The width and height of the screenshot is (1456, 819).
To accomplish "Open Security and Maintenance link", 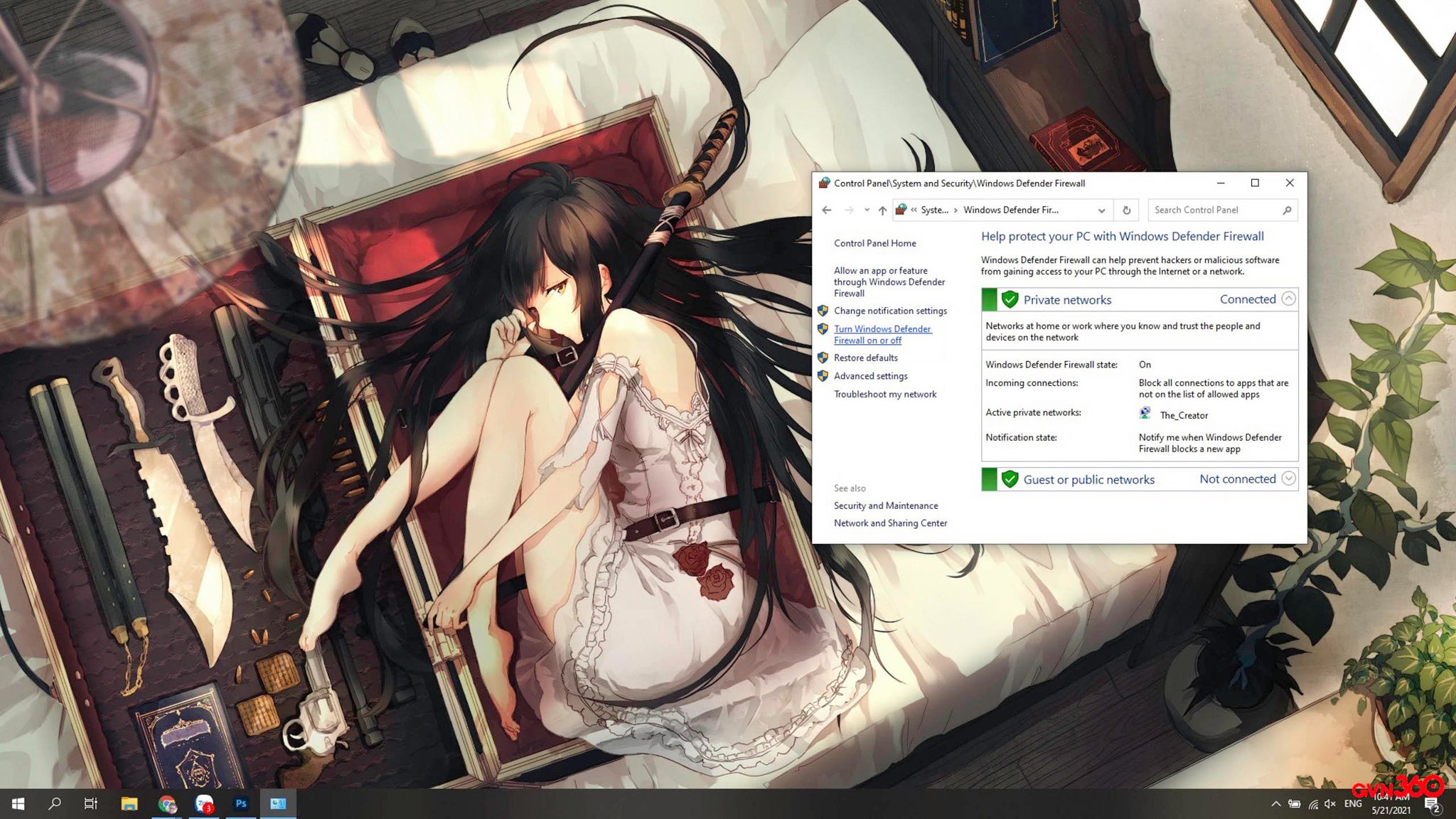I will [886, 505].
